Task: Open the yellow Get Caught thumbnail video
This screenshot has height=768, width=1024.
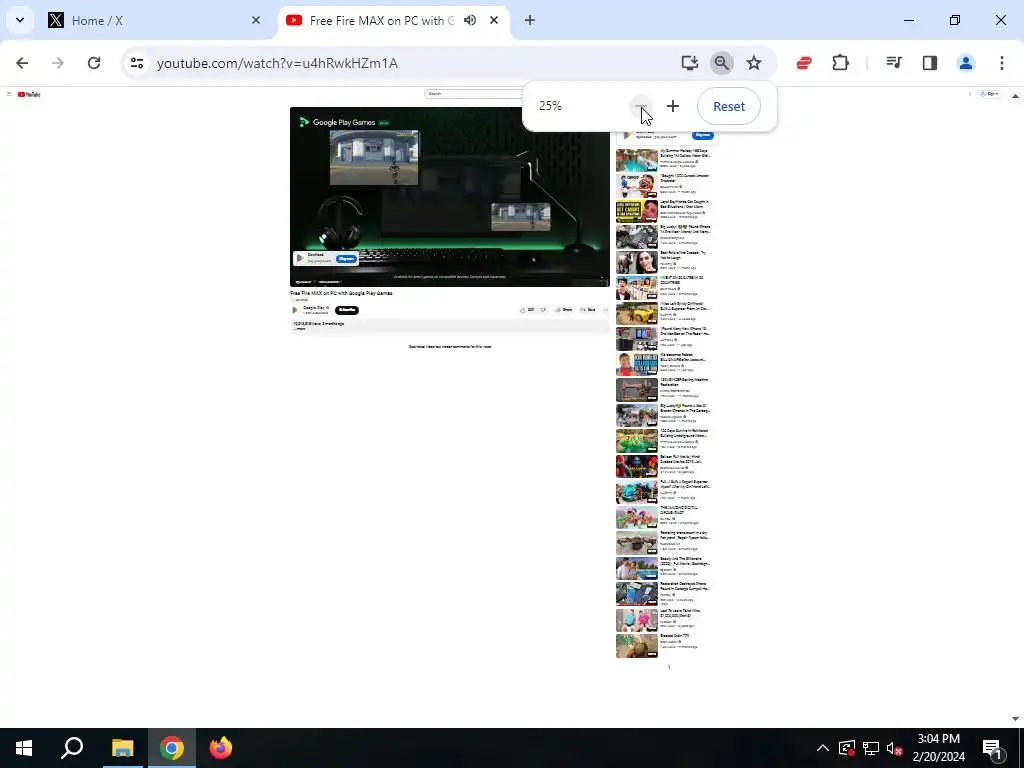Action: pyautogui.click(x=637, y=211)
